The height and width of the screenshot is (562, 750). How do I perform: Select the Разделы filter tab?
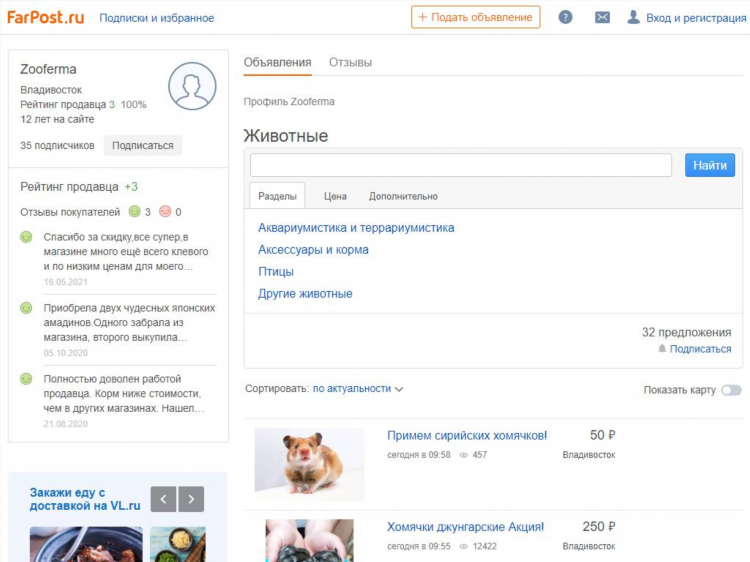click(x=277, y=196)
